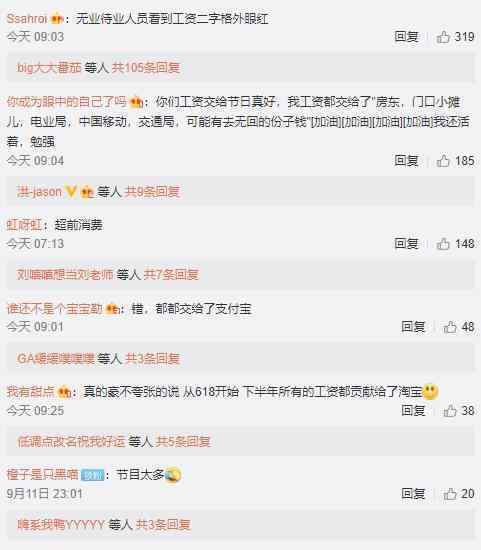The image size is (481, 550).
Task: Reply to Ssahroi's comment via 回复
Action: click(406, 36)
